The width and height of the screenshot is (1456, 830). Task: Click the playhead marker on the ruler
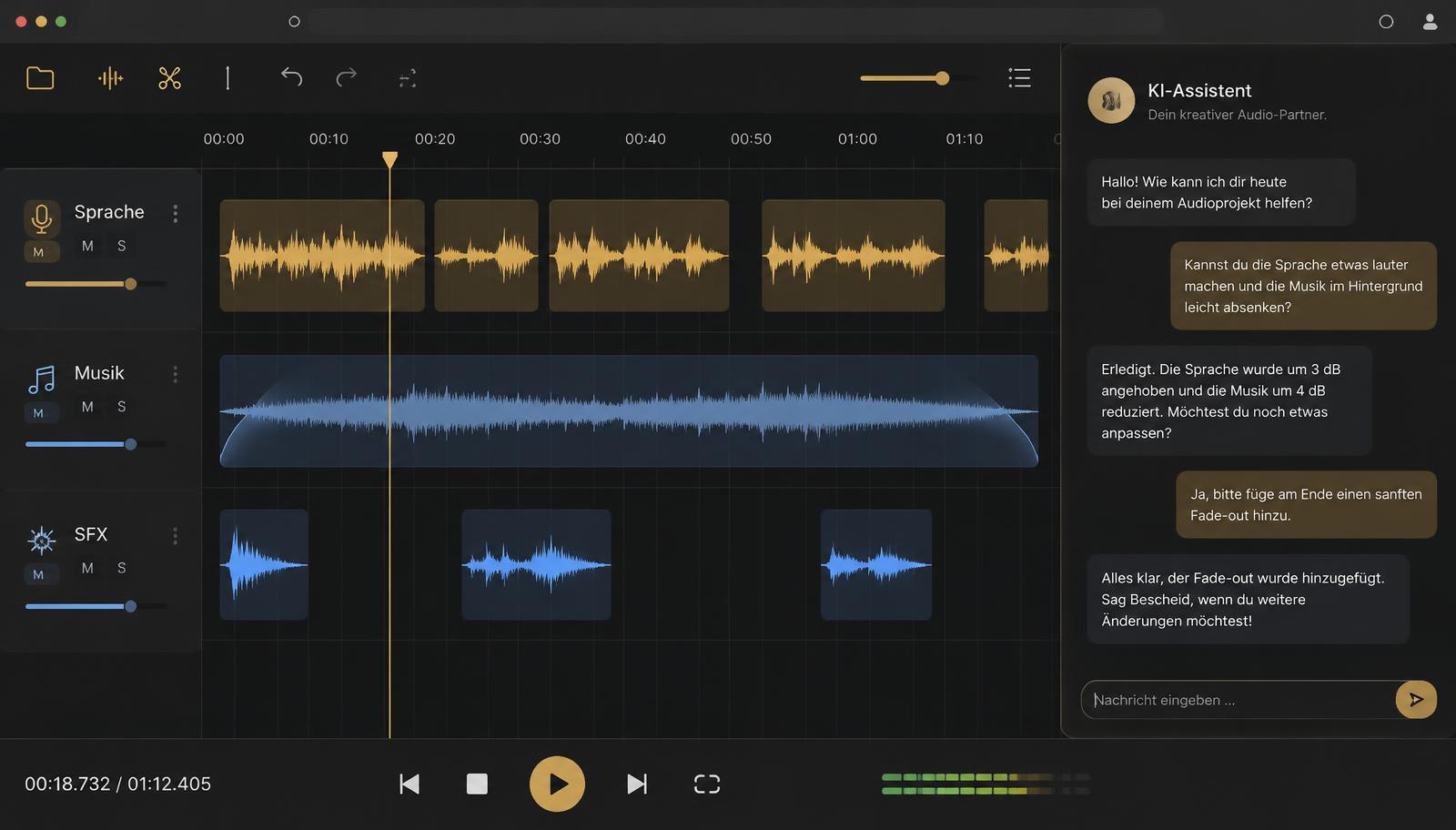(x=389, y=160)
